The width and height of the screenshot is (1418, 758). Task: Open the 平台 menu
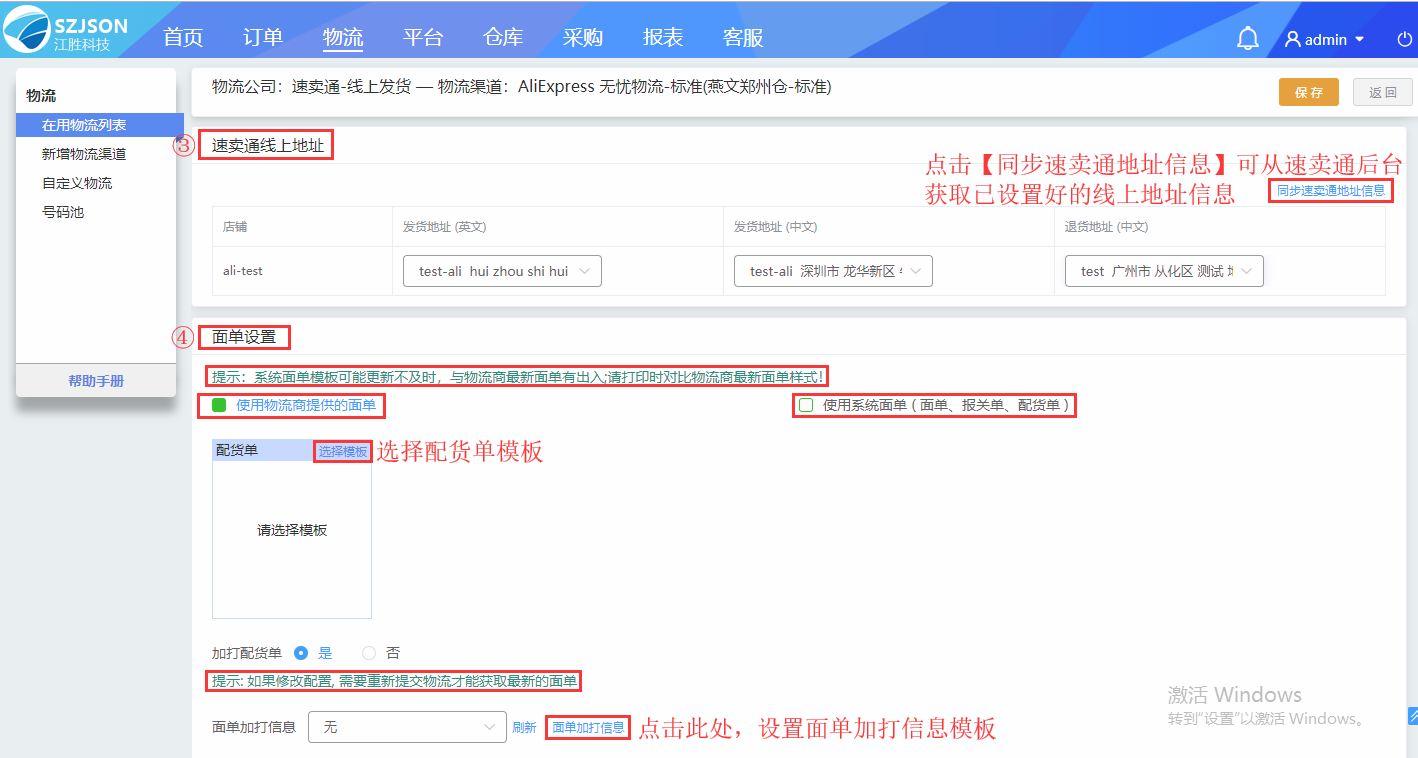point(423,38)
